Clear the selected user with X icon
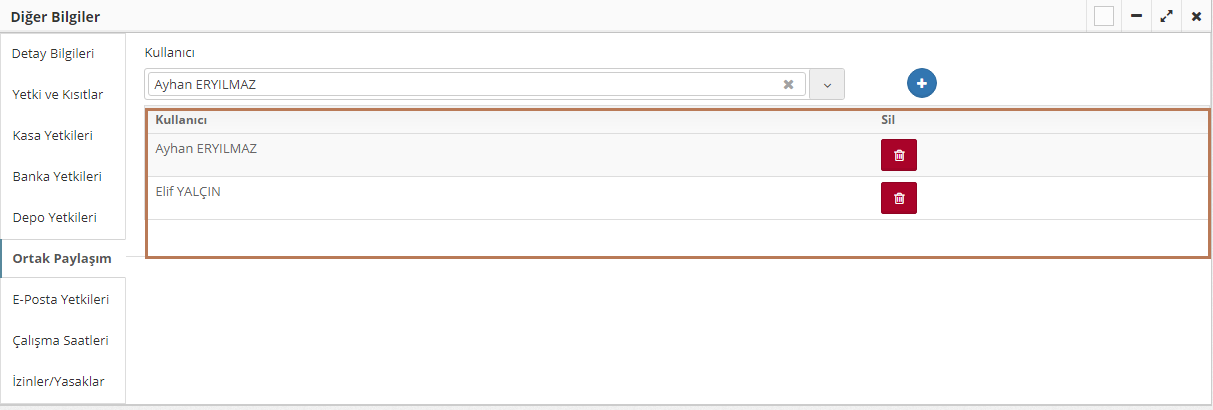The width and height of the screenshot is (1213, 410). pos(788,85)
